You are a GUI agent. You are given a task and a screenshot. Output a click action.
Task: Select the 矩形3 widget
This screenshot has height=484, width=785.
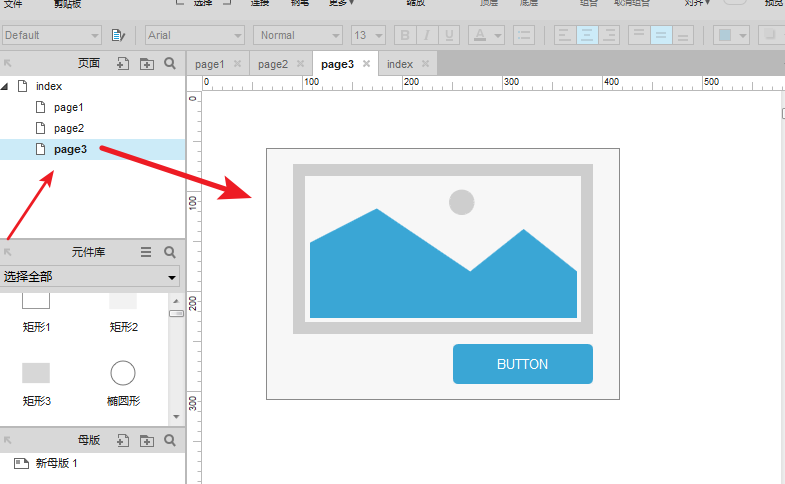(x=36, y=384)
